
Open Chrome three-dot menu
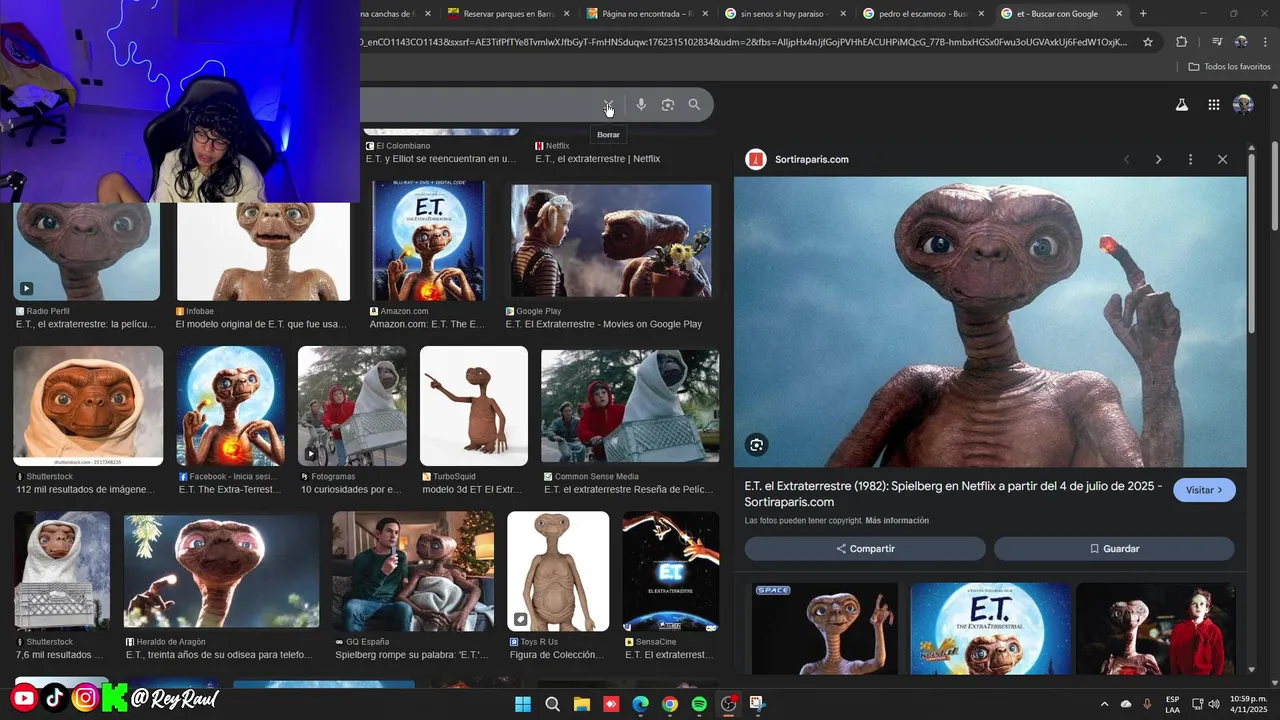1265,42
